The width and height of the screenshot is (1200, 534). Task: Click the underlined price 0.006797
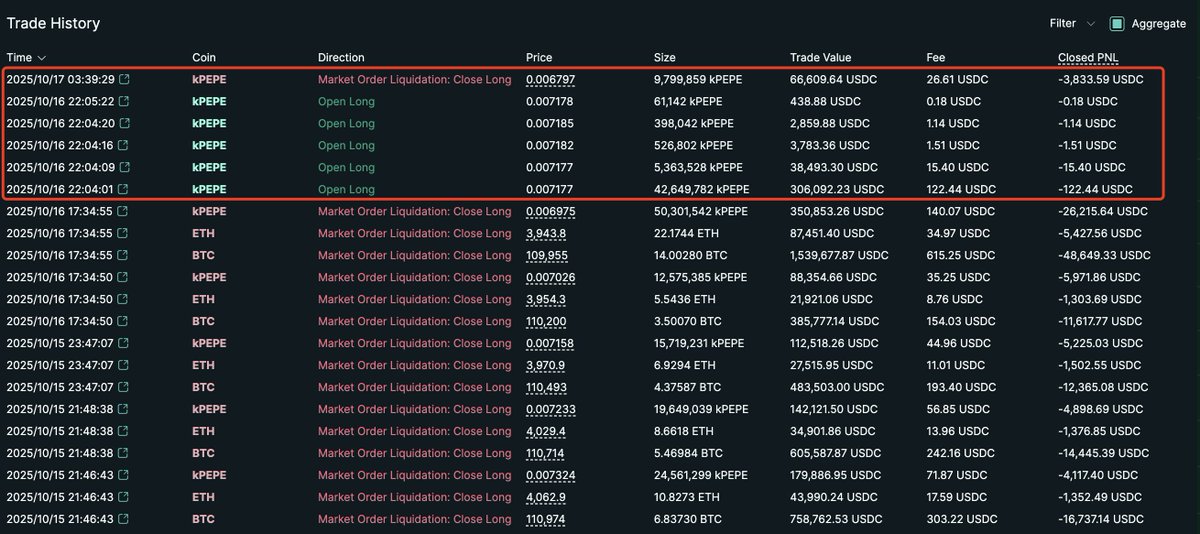coord(550,80)
